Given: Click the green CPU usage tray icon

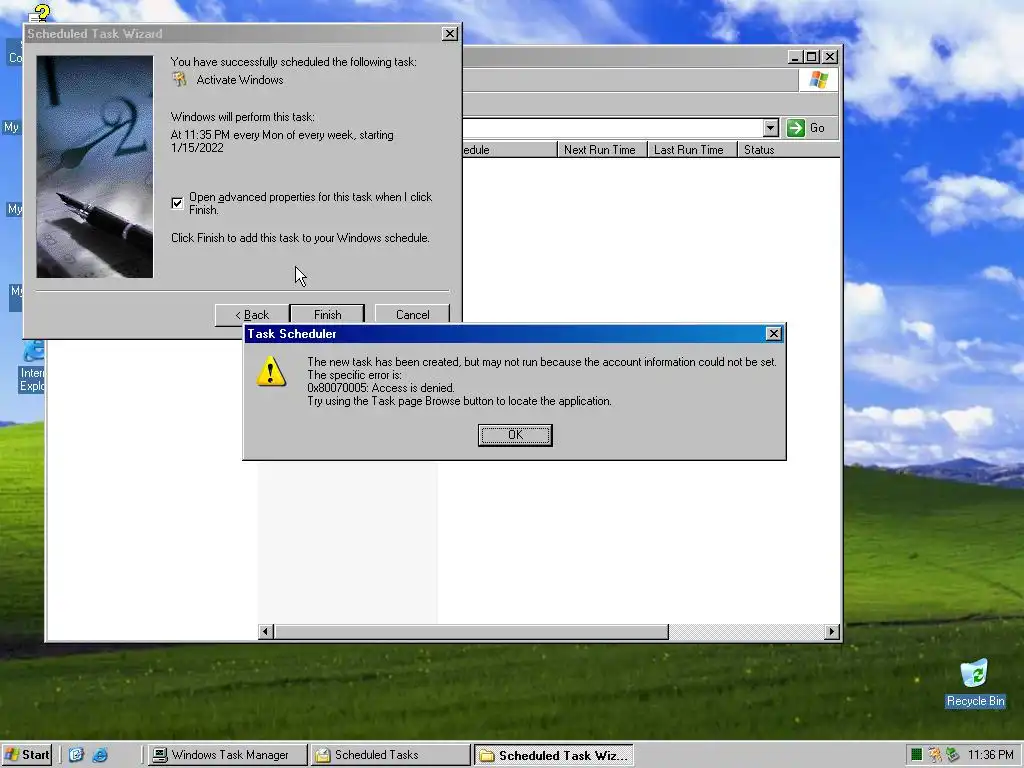Looking at the screenshot, I should pyautogui.click(x=916, y=755).
